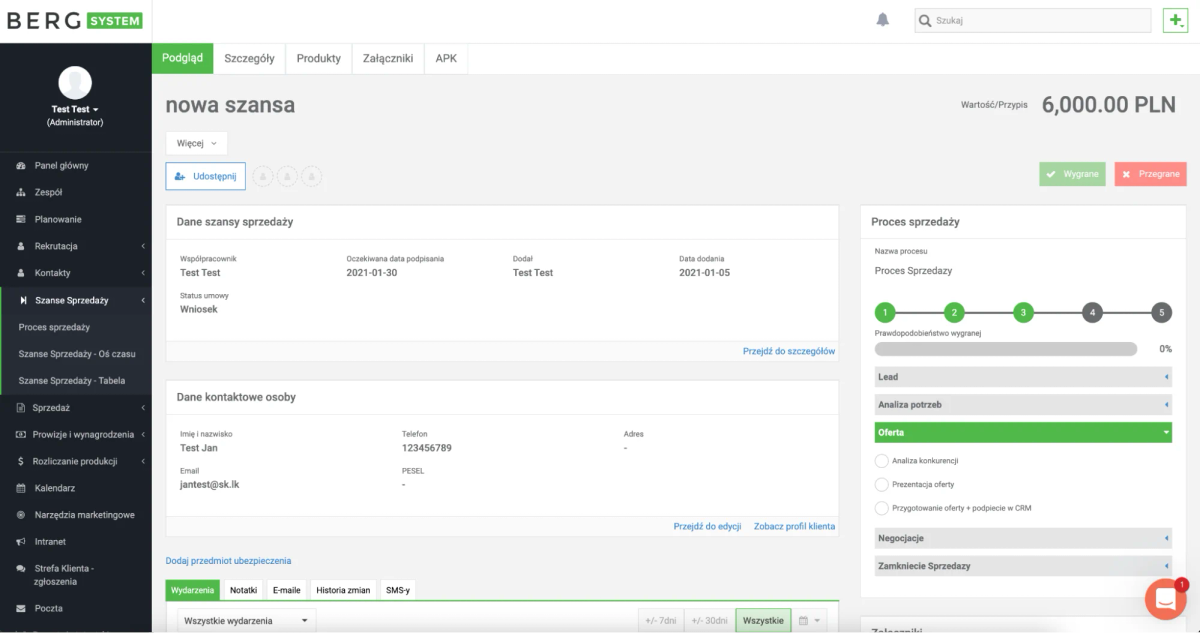Image resolution: width=1200 pixels, height=633 pixels.
Task: Mark the opportunity as Przegrane
Action: click(x=1150, y=174)
